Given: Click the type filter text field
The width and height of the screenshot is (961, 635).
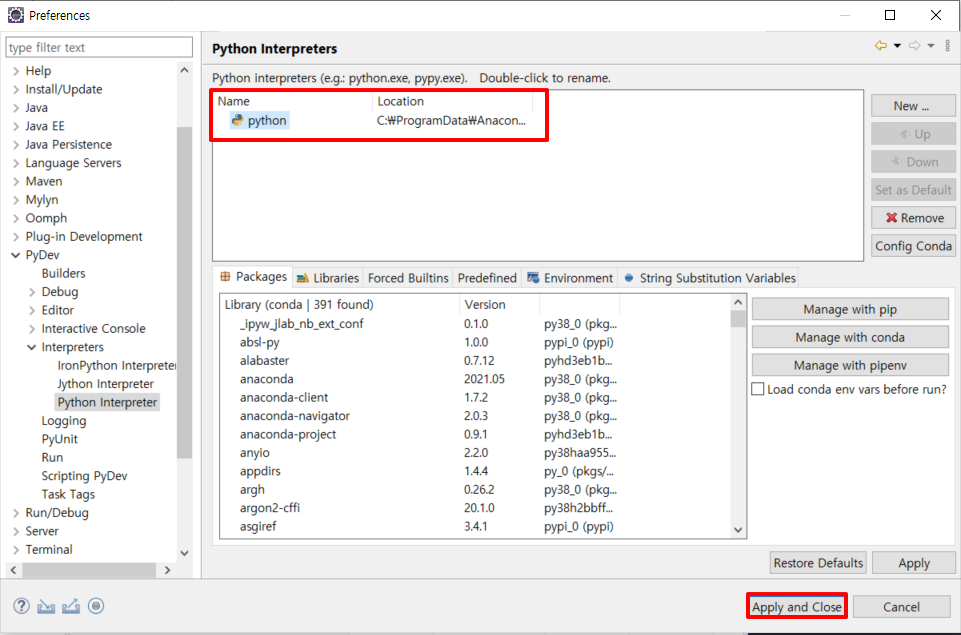Looking at the screenshot, I should click(x=99, y=47).
